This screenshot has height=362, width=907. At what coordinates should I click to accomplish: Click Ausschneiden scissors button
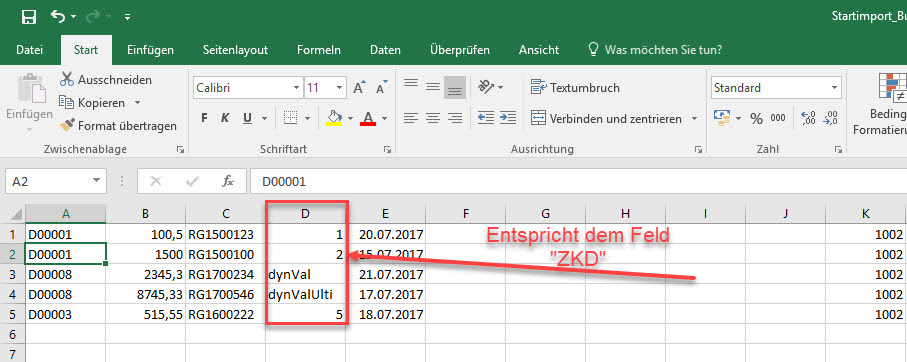106,80
